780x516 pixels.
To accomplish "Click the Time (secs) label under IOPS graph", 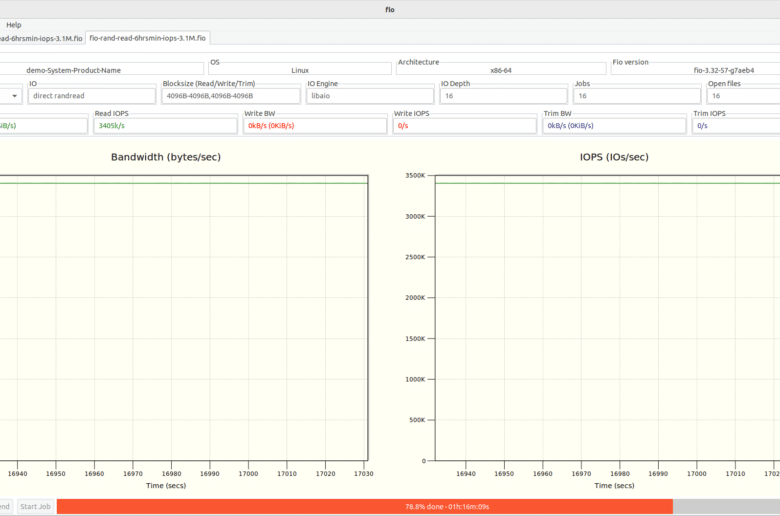I will point(614,486).
